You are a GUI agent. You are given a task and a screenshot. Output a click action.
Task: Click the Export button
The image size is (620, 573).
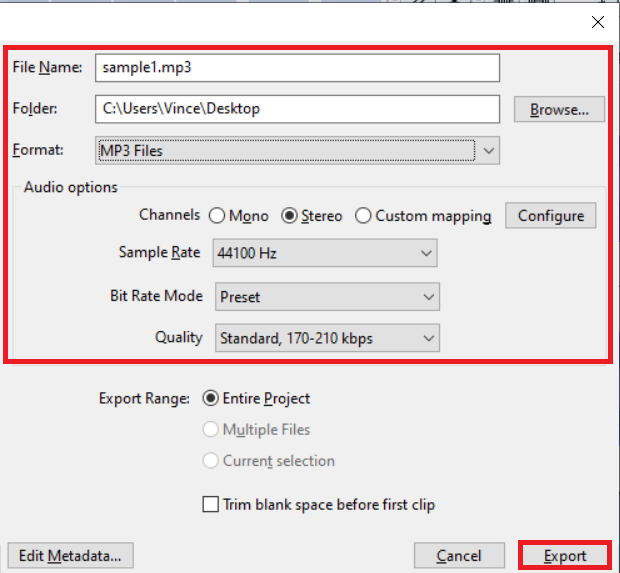(x=565, y=556)
